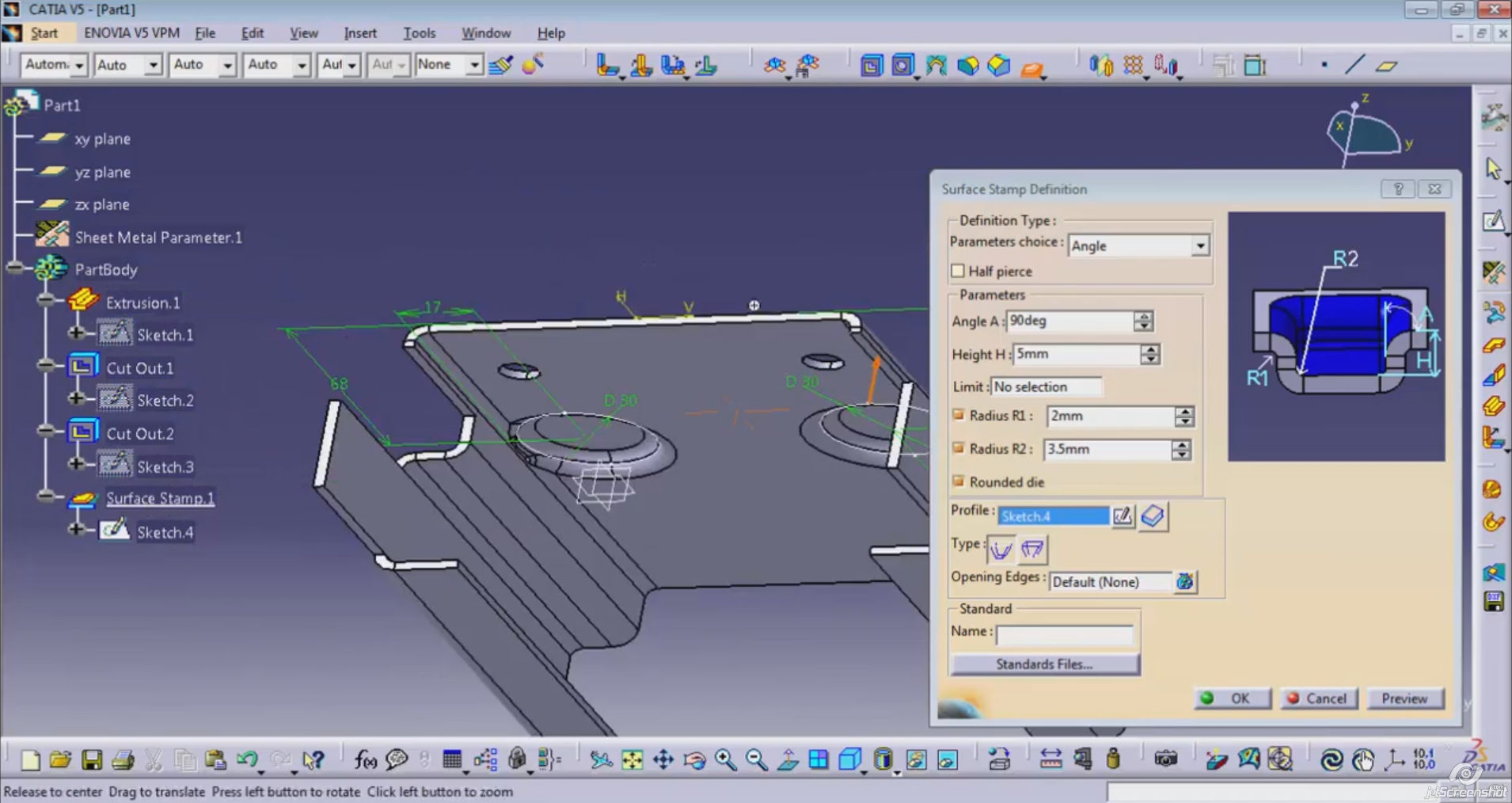This screenshot has height=803, width=1512.
Task: Select the downward sketch profile Type button
Action: [1032, 549]
